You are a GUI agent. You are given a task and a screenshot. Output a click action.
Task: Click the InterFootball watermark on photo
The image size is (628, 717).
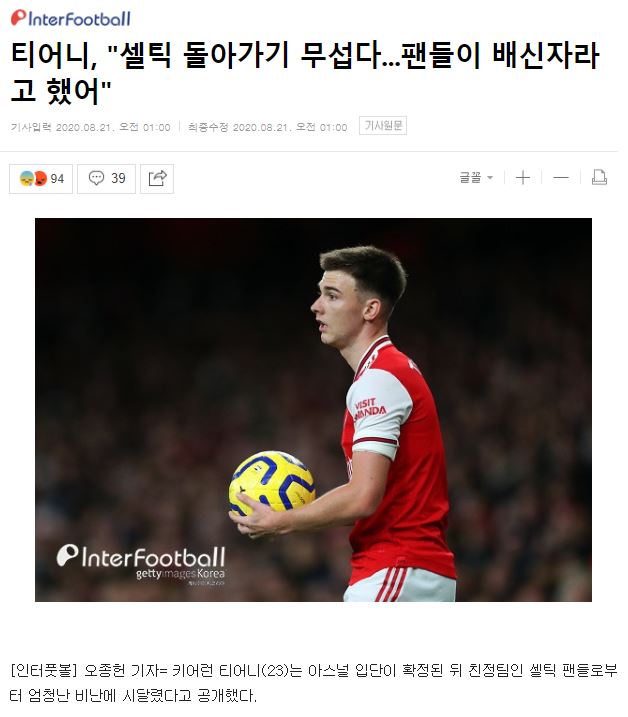pyautogui.click(x=141, y=557)
